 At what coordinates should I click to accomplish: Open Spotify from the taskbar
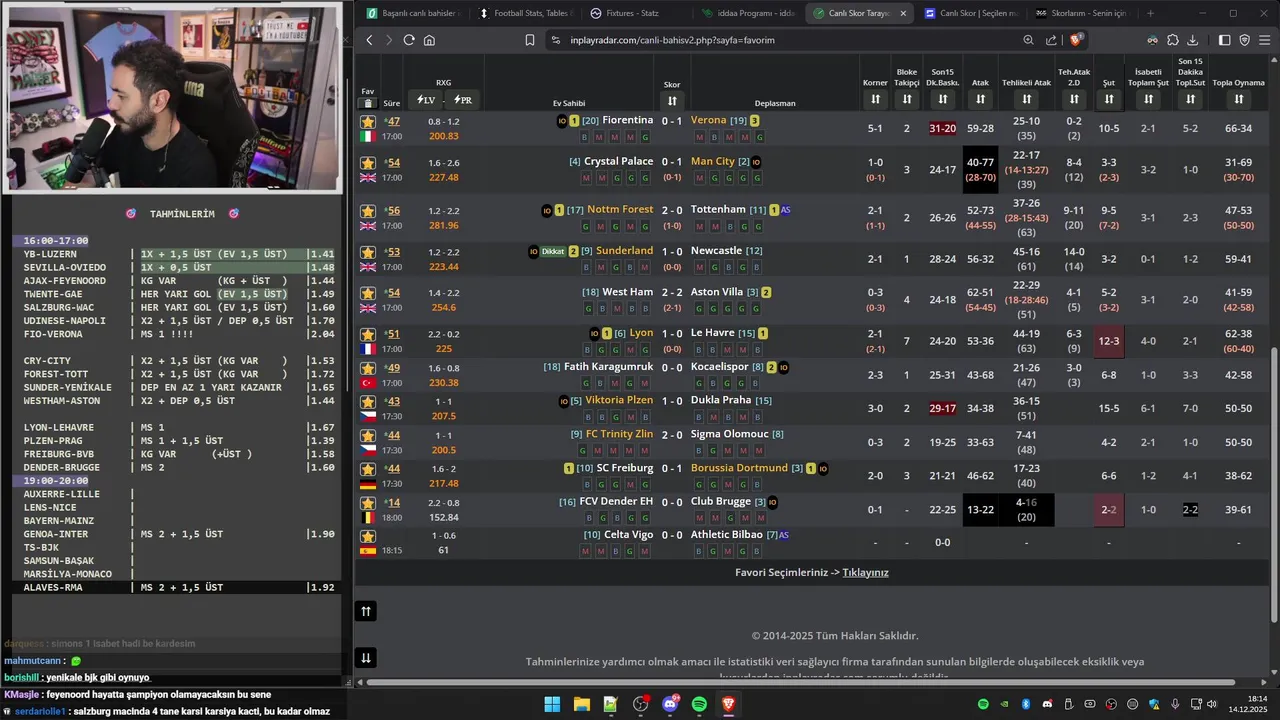[699, 704]
